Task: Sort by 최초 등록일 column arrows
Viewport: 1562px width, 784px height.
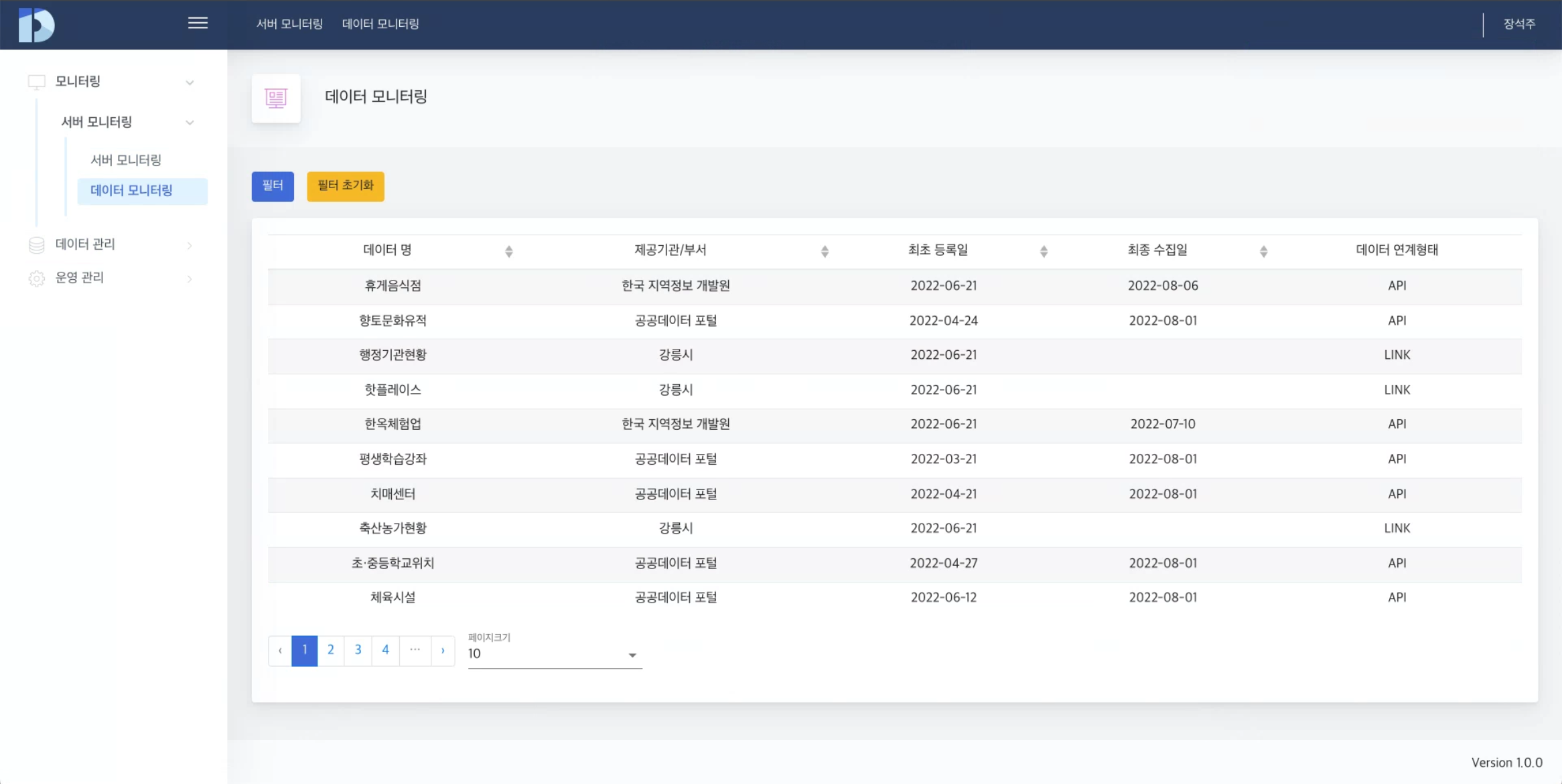Action: [x=1044, y=251]
